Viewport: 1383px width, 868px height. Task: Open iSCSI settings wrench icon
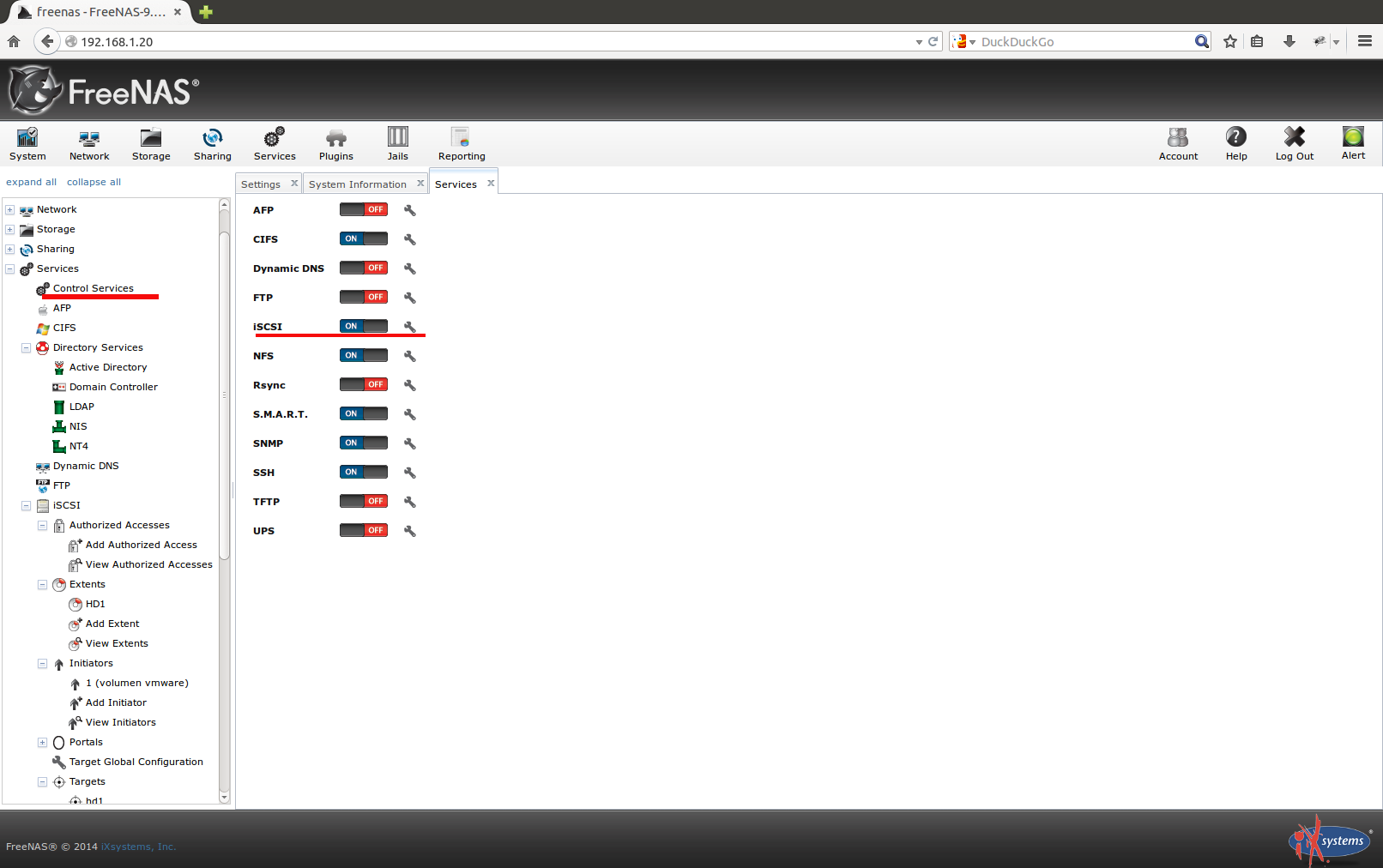410,327
